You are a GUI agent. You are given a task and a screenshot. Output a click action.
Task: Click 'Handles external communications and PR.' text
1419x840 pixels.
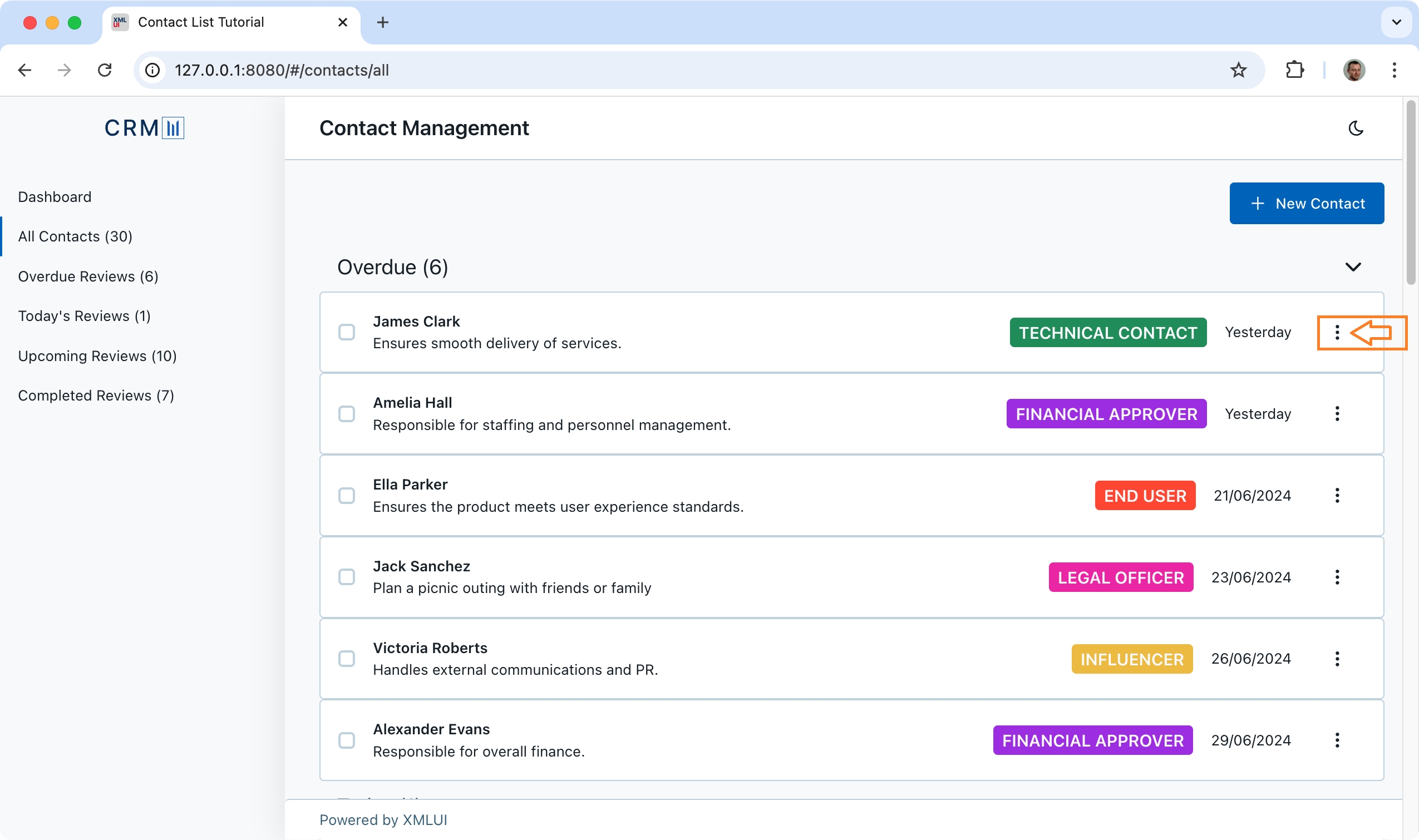pyautogui.click(x=515, y=670)
